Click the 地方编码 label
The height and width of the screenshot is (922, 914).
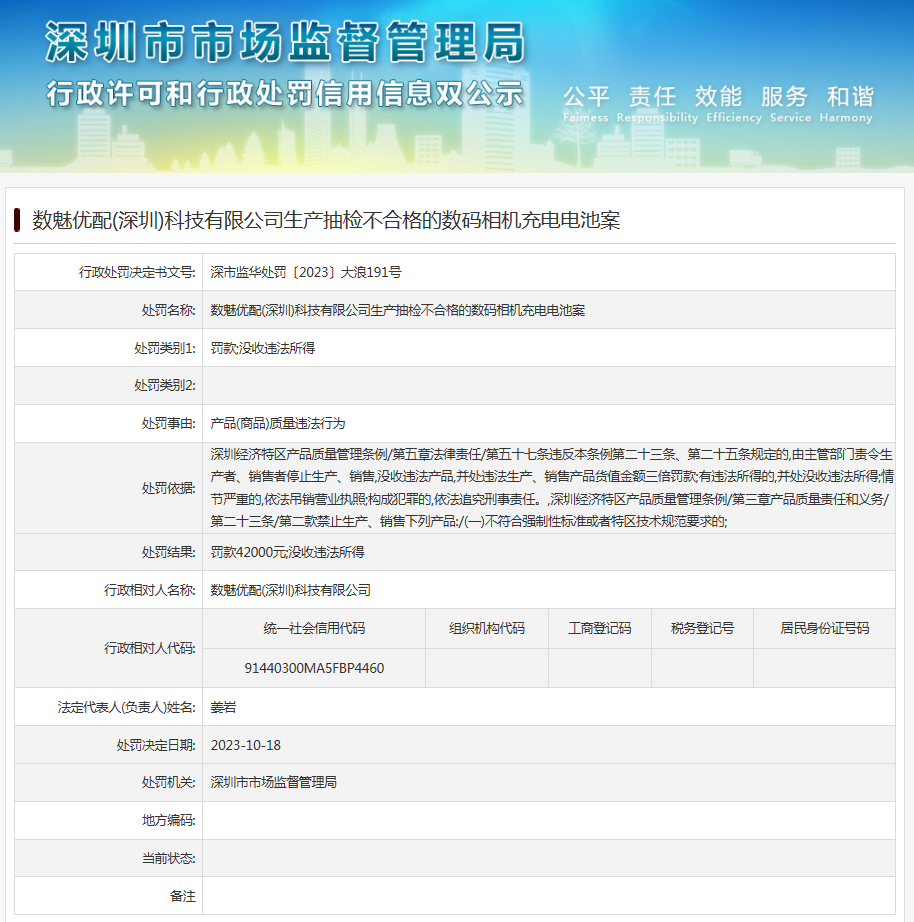[x=168, y=820]
